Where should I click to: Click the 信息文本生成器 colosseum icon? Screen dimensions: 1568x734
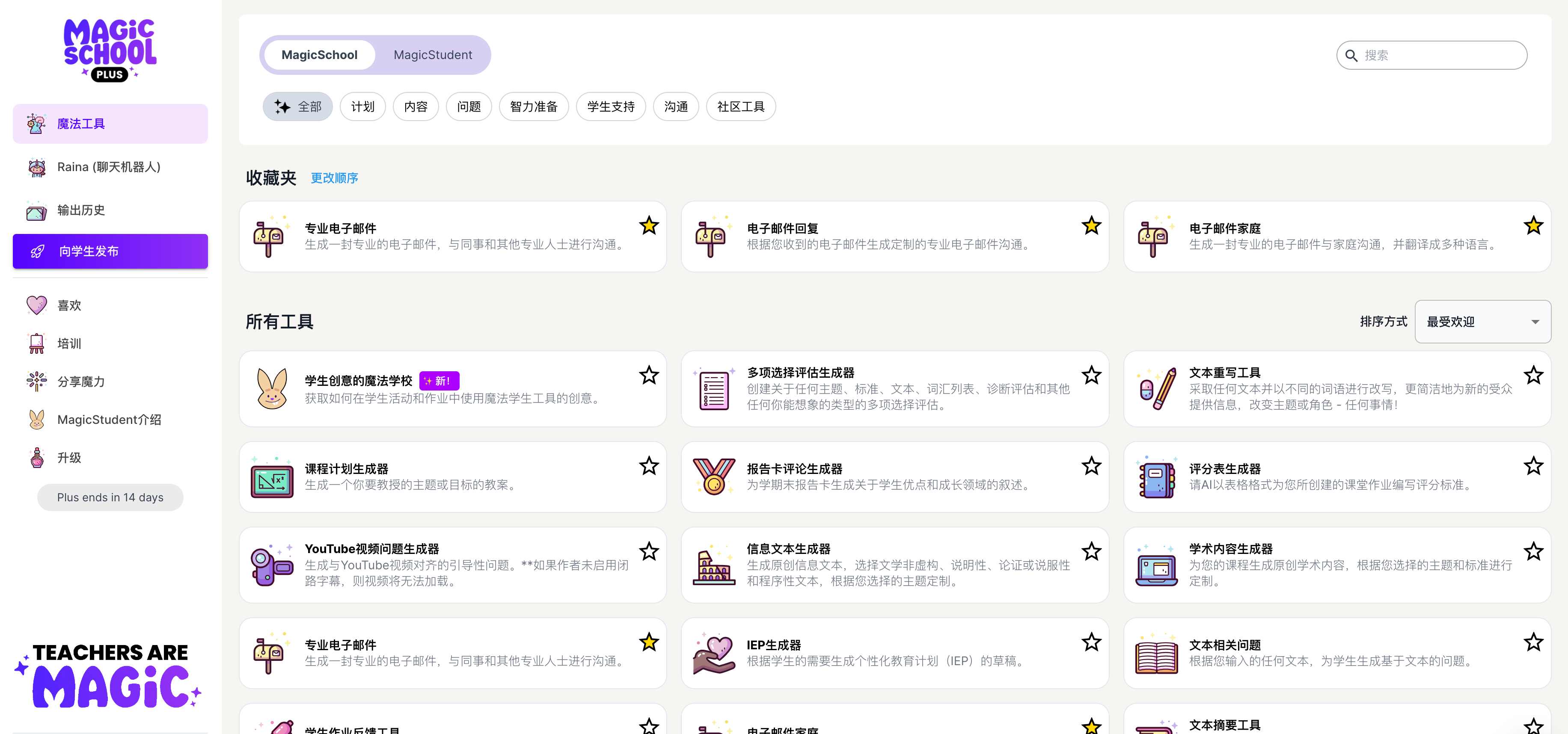pyautogui.click(x=713, y=565)
